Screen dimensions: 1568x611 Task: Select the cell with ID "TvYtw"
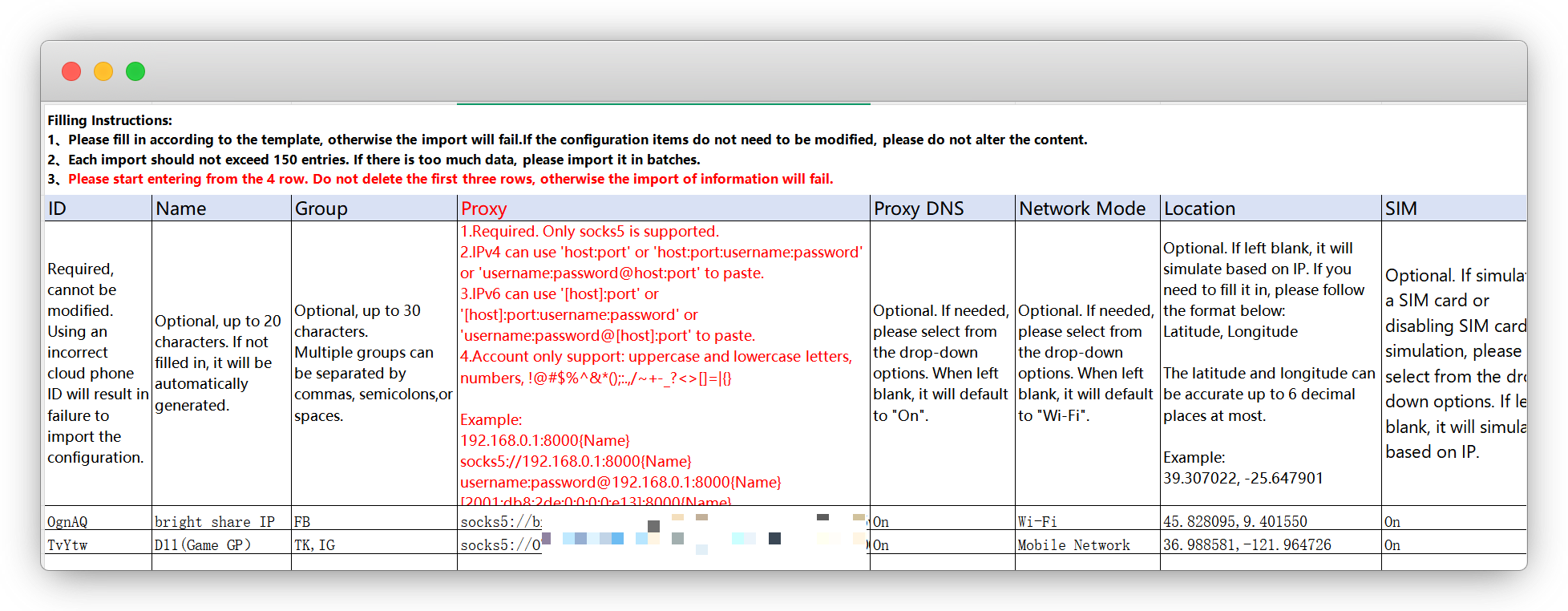(x=98, y=542)
